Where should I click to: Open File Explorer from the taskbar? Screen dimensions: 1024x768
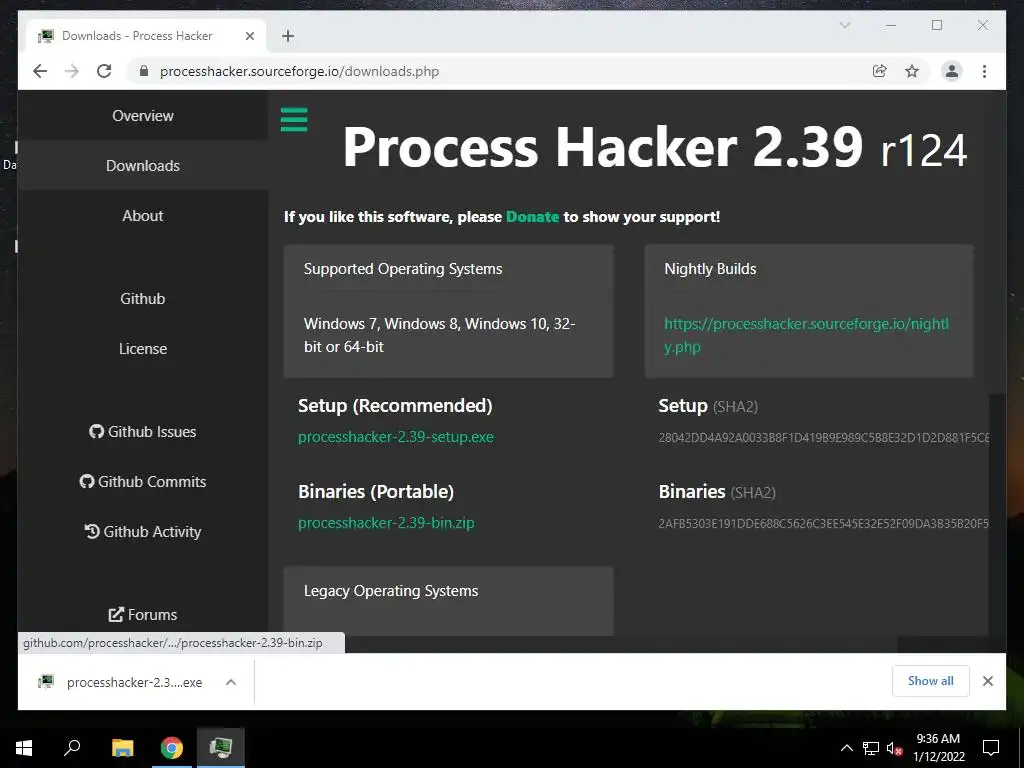coord(122,748)
